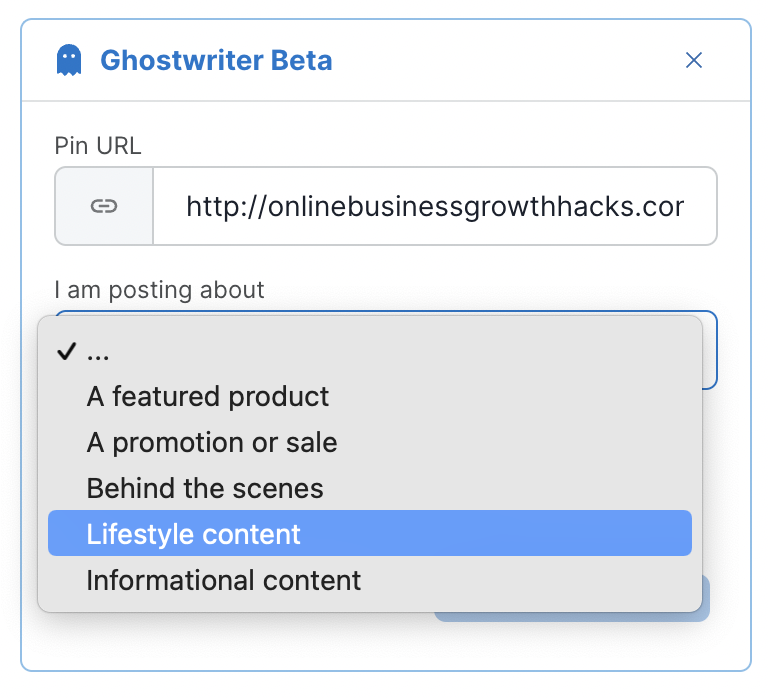Screen dimensions: 768x698
Task: Click the "Ghostwriter Beta" title text
Action: coord(216,60)
